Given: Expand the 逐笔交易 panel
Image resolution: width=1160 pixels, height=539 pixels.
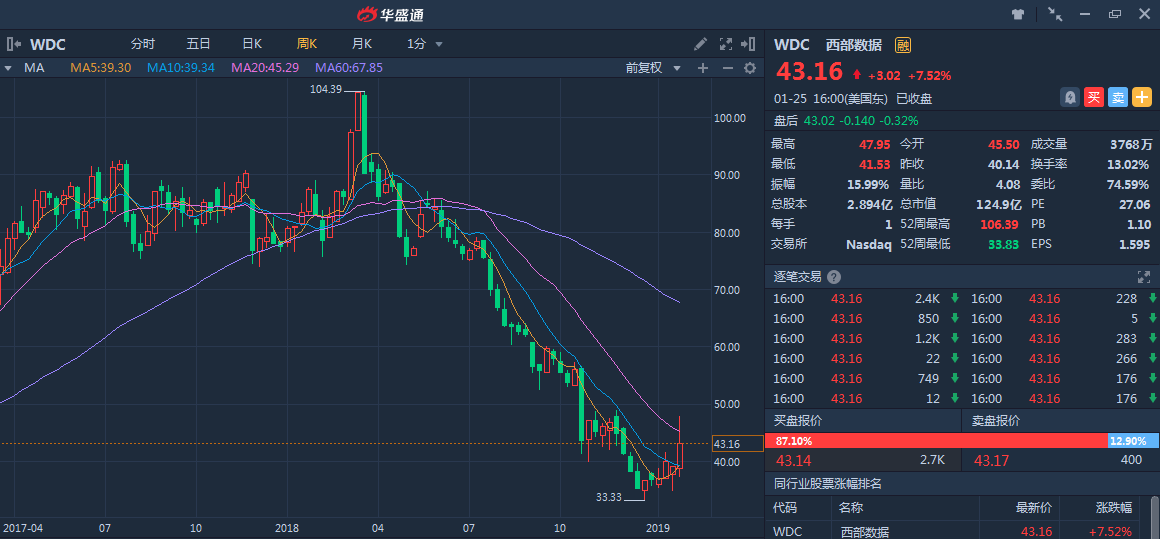Looking at the screenshot, I should [1144, 277].
